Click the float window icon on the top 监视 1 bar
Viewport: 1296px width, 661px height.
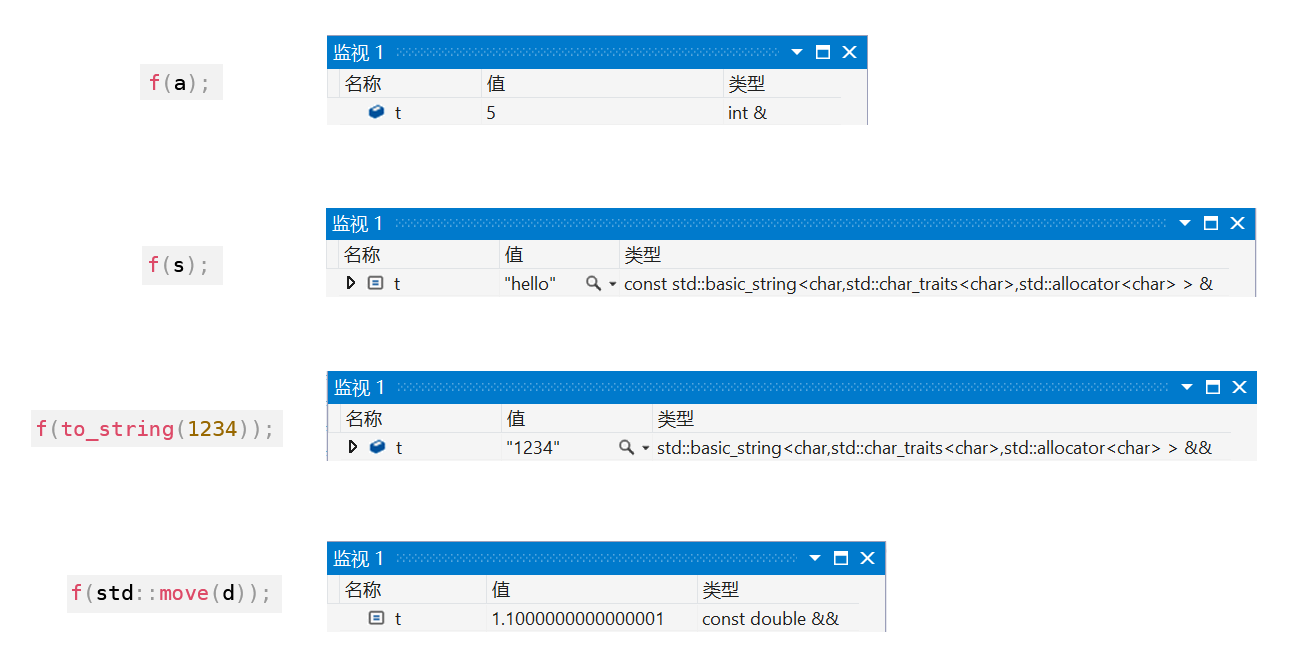(x=822, y=51)
